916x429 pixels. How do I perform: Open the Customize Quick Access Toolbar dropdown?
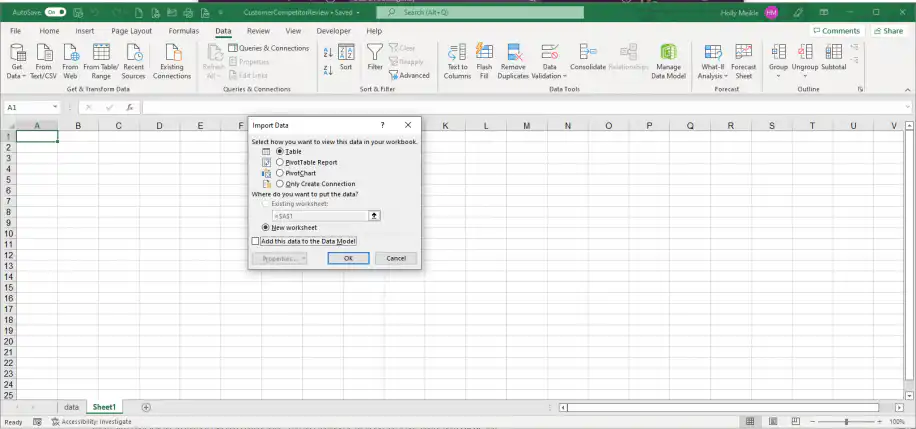coord(220,12)
